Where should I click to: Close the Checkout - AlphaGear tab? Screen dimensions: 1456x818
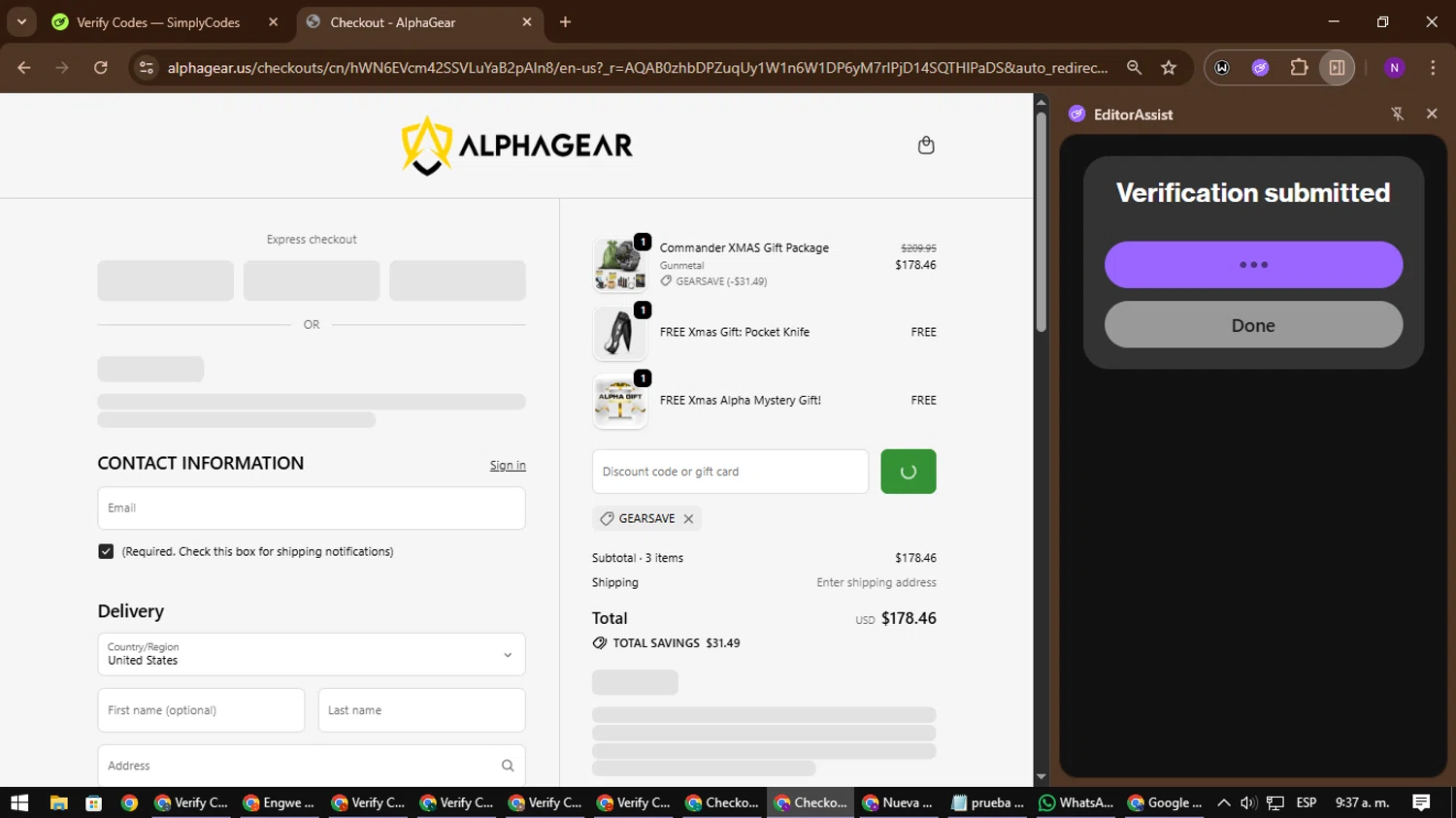coord(527,22)
